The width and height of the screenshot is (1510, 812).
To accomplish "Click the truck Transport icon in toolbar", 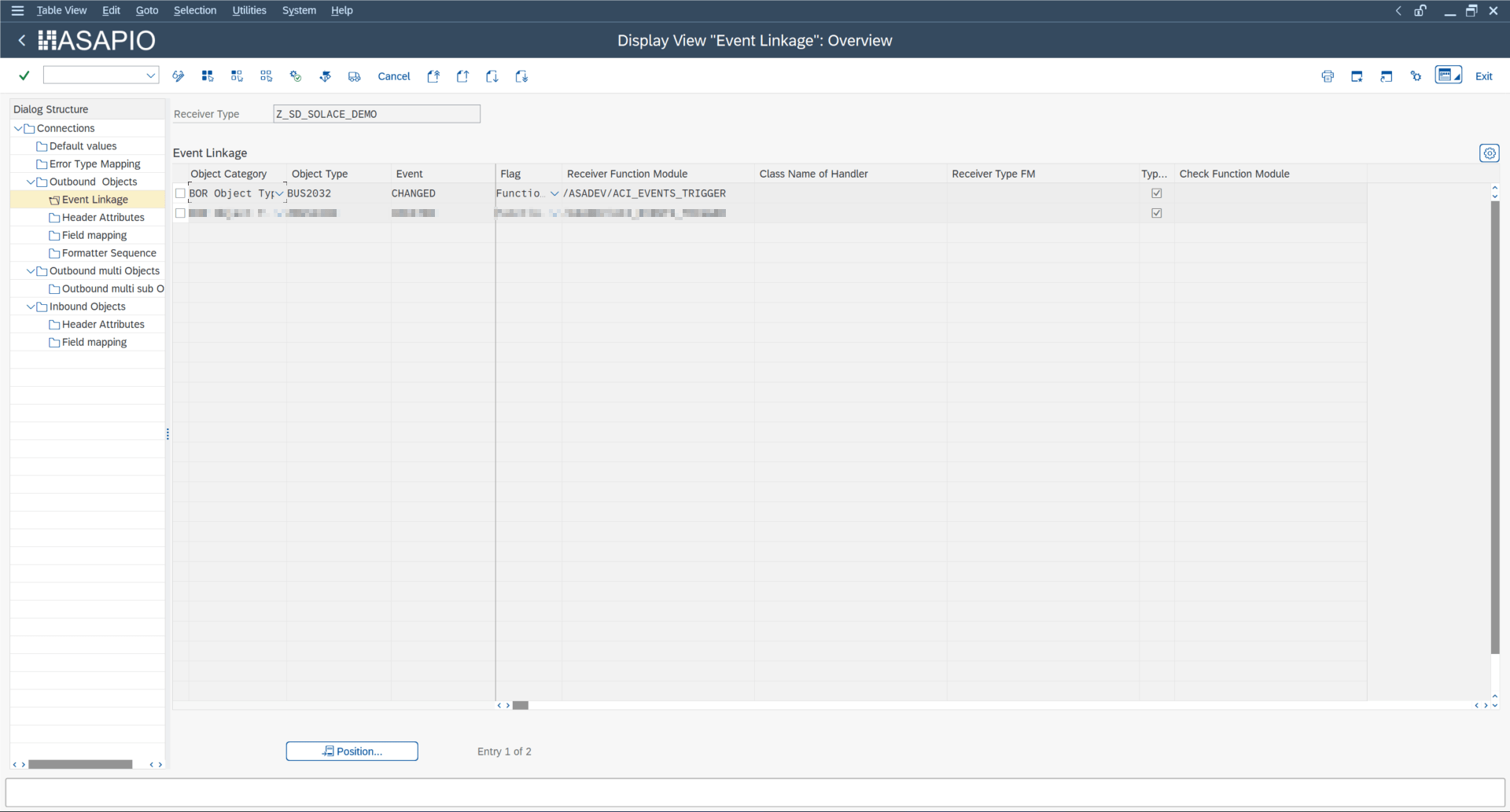I will click(355, 76).
